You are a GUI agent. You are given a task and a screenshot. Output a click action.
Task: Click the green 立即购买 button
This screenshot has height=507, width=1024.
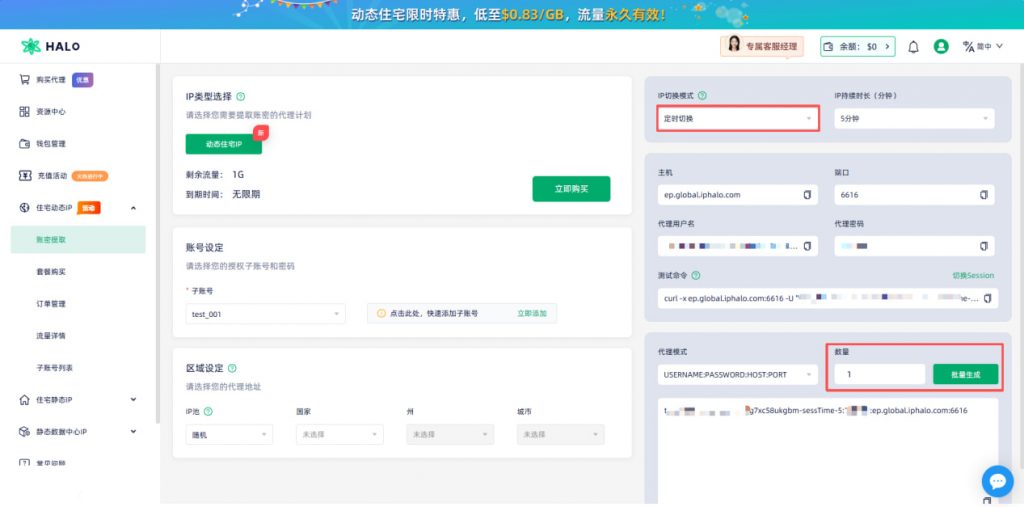coord(570,189)
